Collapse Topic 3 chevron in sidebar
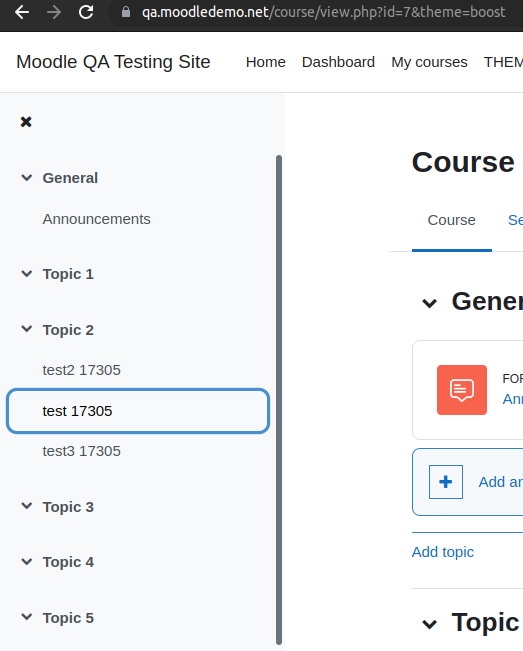The width and height of the screenshot is (523, 651). [x=27, y=506]
